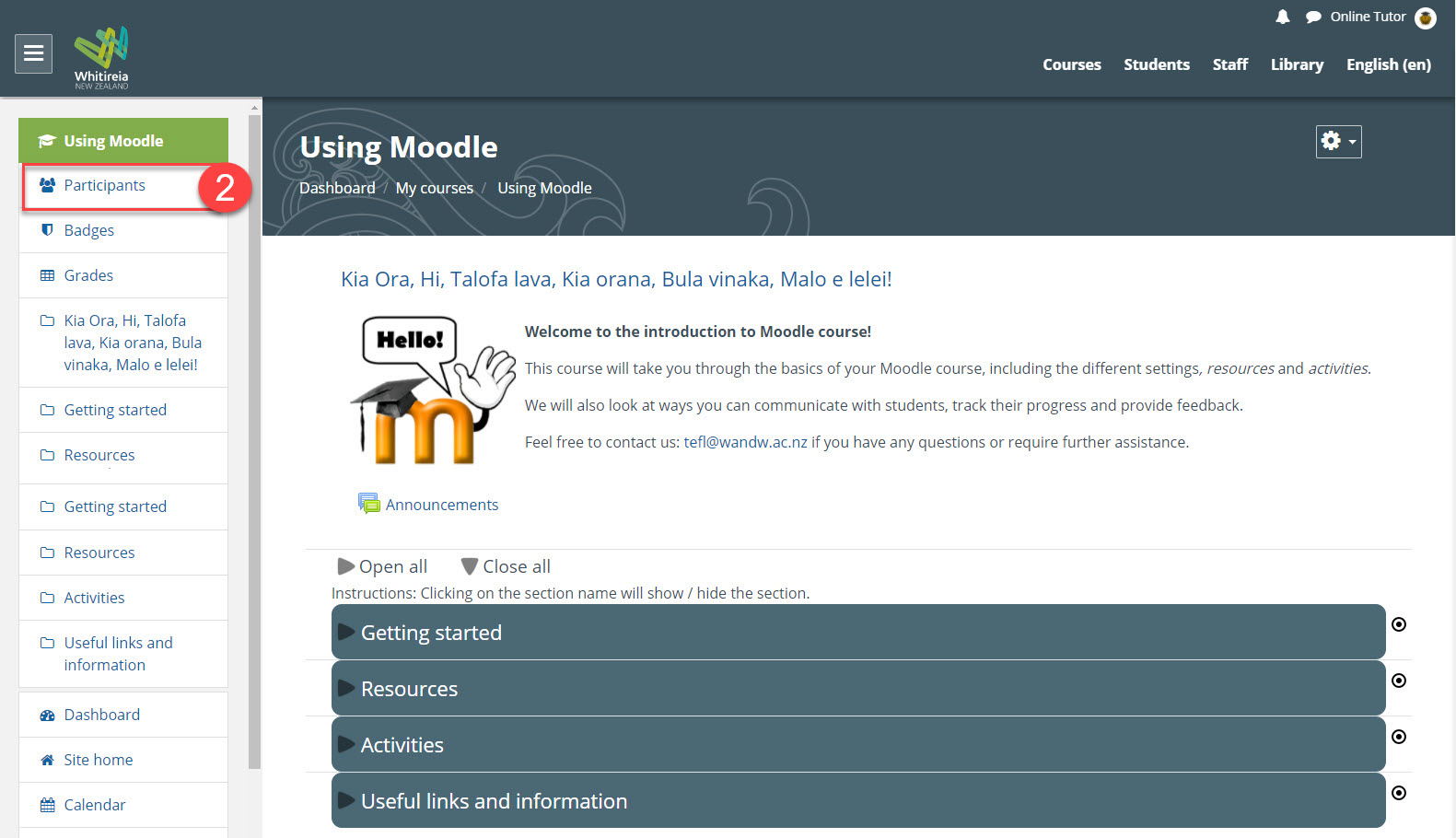
Task: Expand the Getting started section bar
Action: point(858,633)
